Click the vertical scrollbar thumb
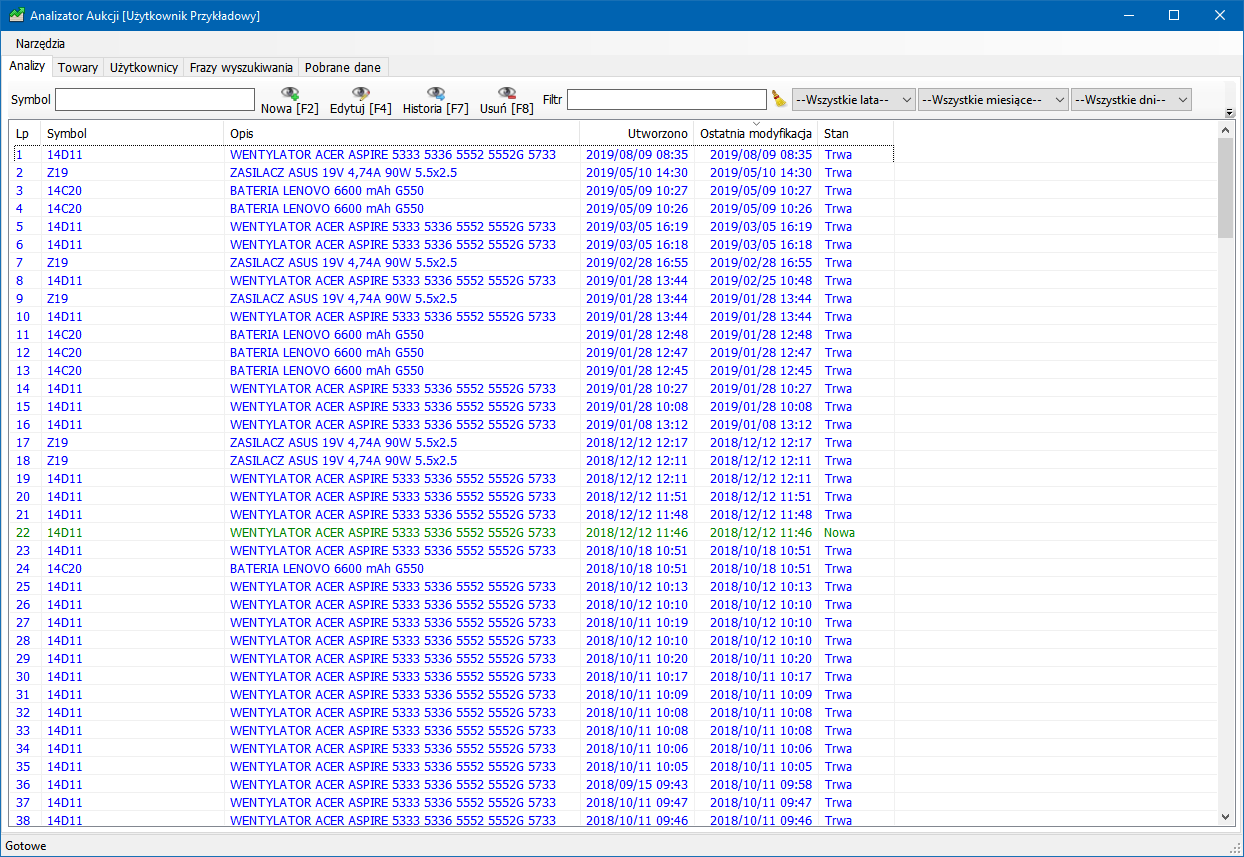 tap(1226, 188)
